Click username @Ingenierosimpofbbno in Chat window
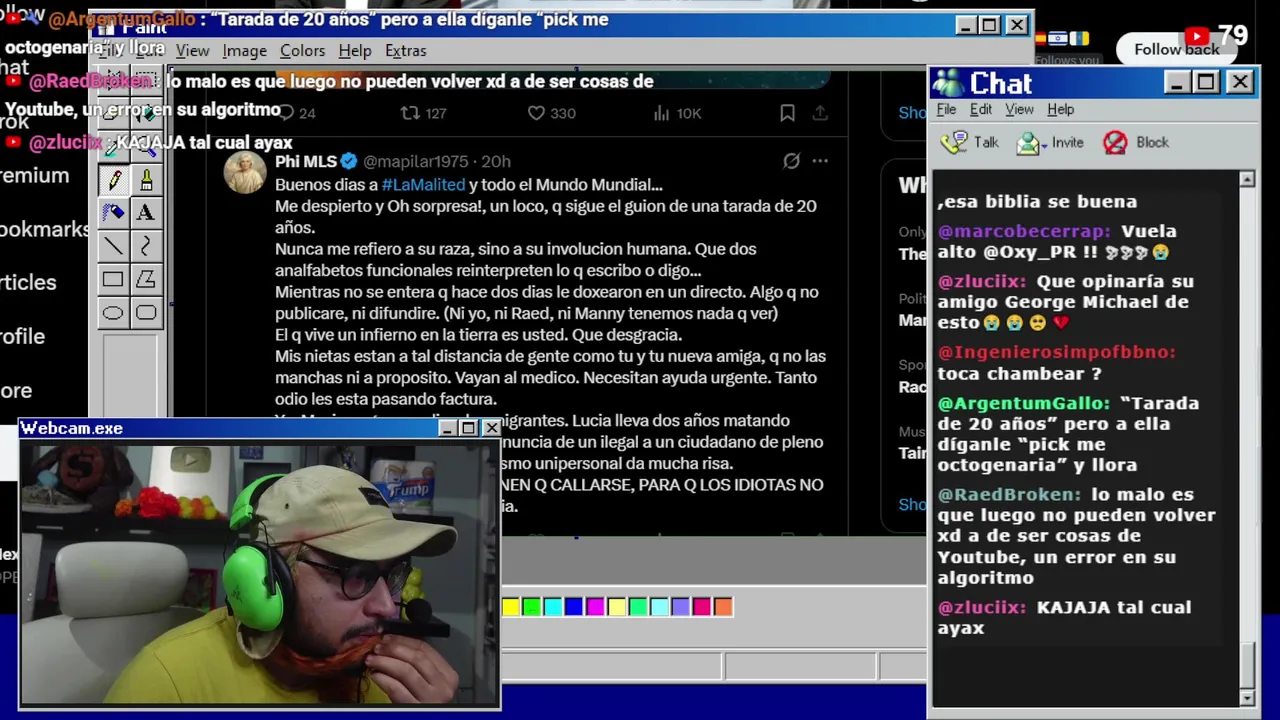This screenshot has width=1280, height=720. [x=1056, y=352]
